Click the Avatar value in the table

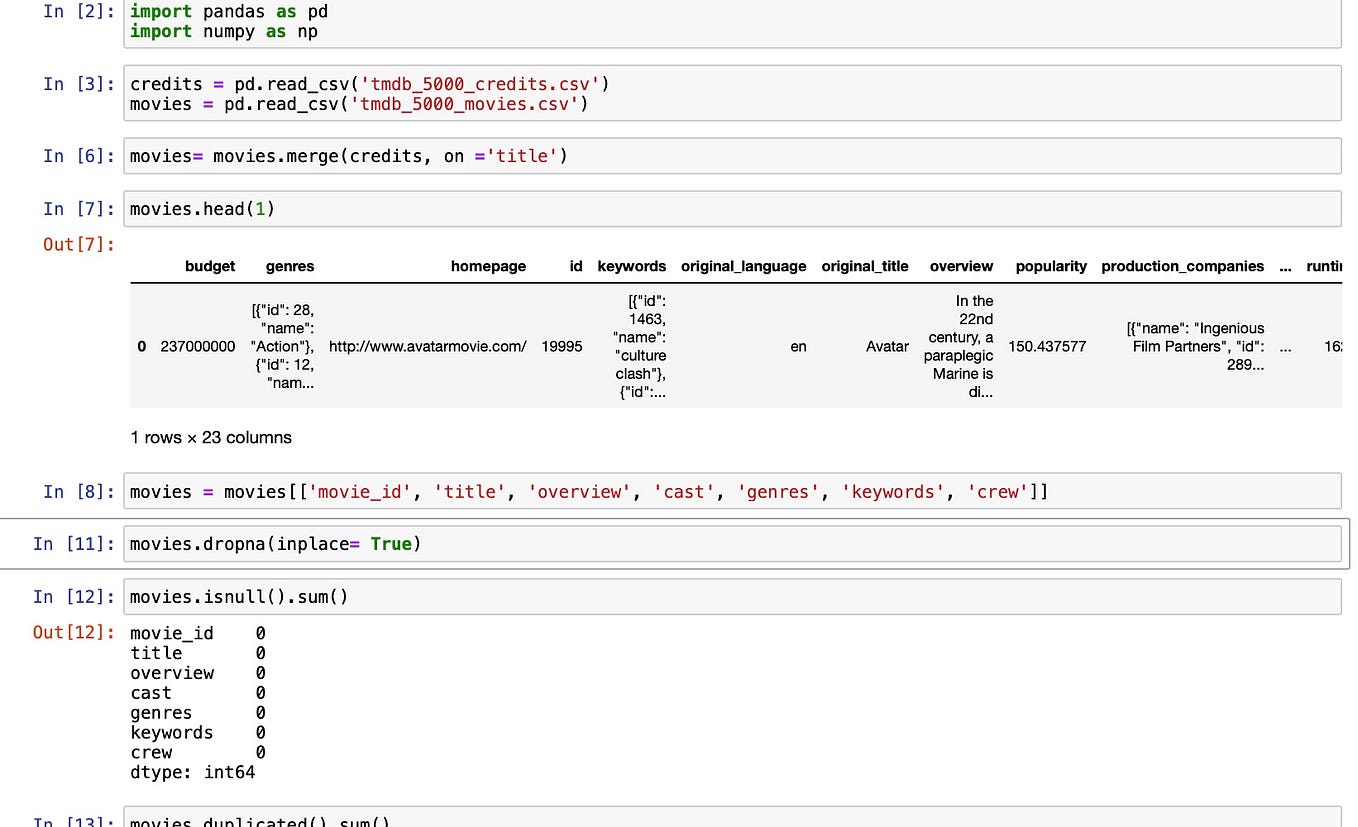coord(887,346)
